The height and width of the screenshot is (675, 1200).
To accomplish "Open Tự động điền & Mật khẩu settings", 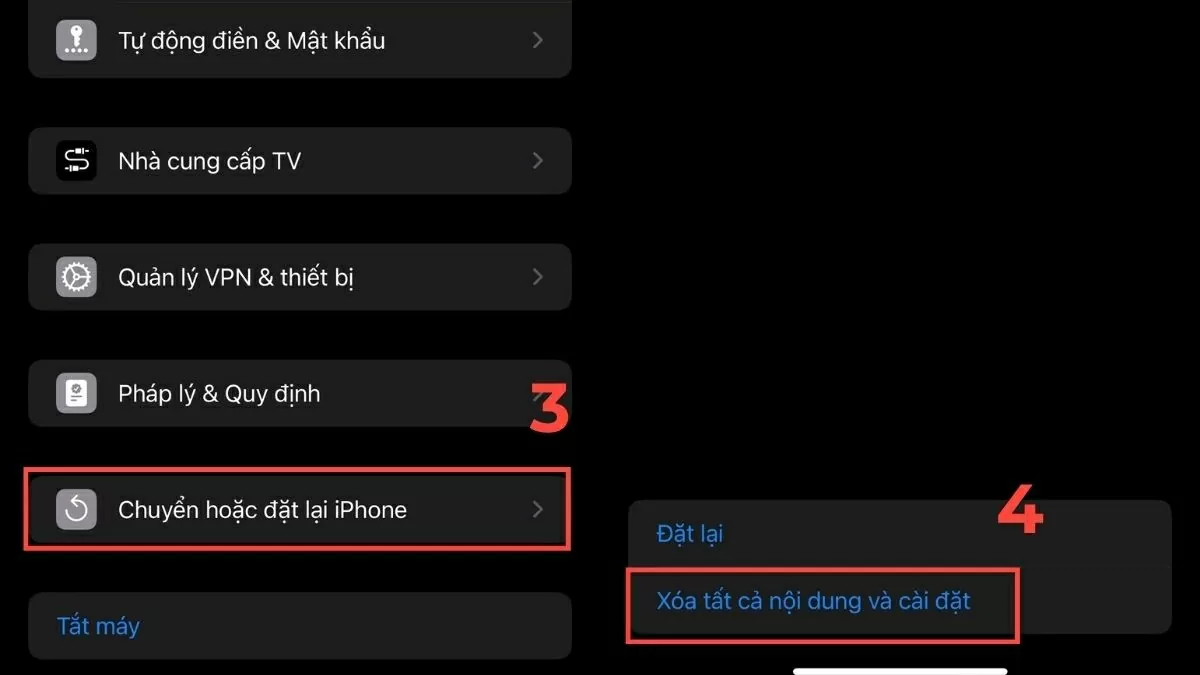I will pyautogui.click(x=300, y=39).
